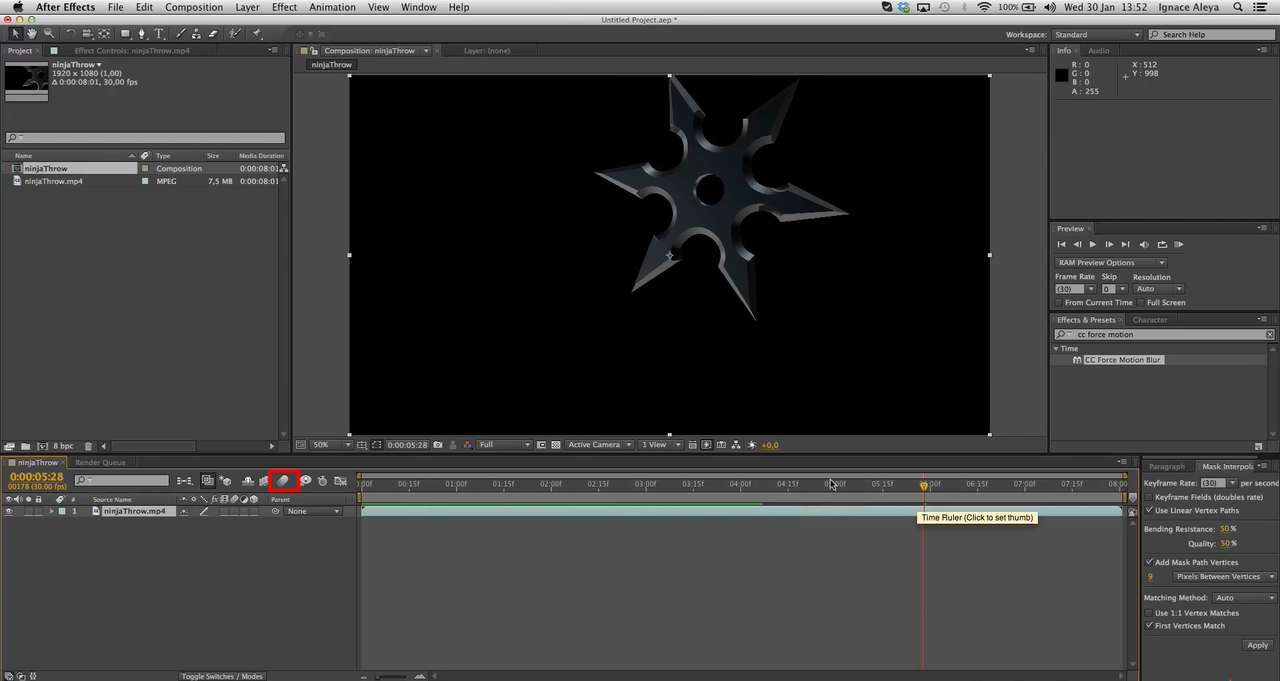
Task: Show channel and color management settings
Action: (x=468, y=445)
